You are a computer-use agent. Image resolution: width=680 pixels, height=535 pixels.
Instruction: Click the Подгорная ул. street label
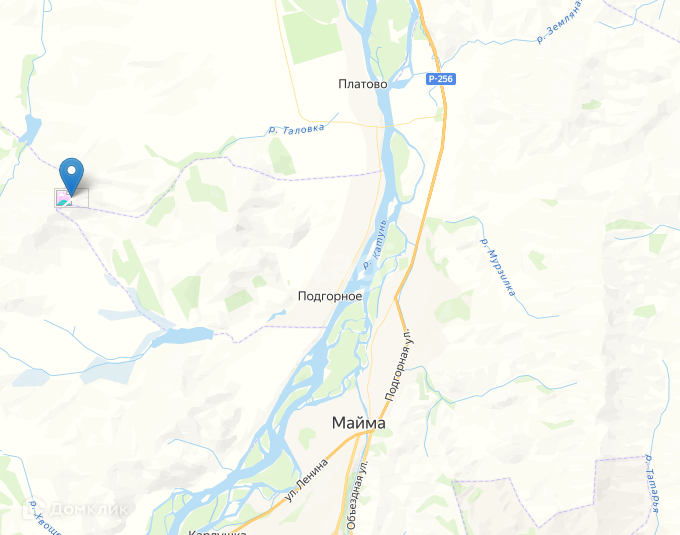tap(397, 365)
